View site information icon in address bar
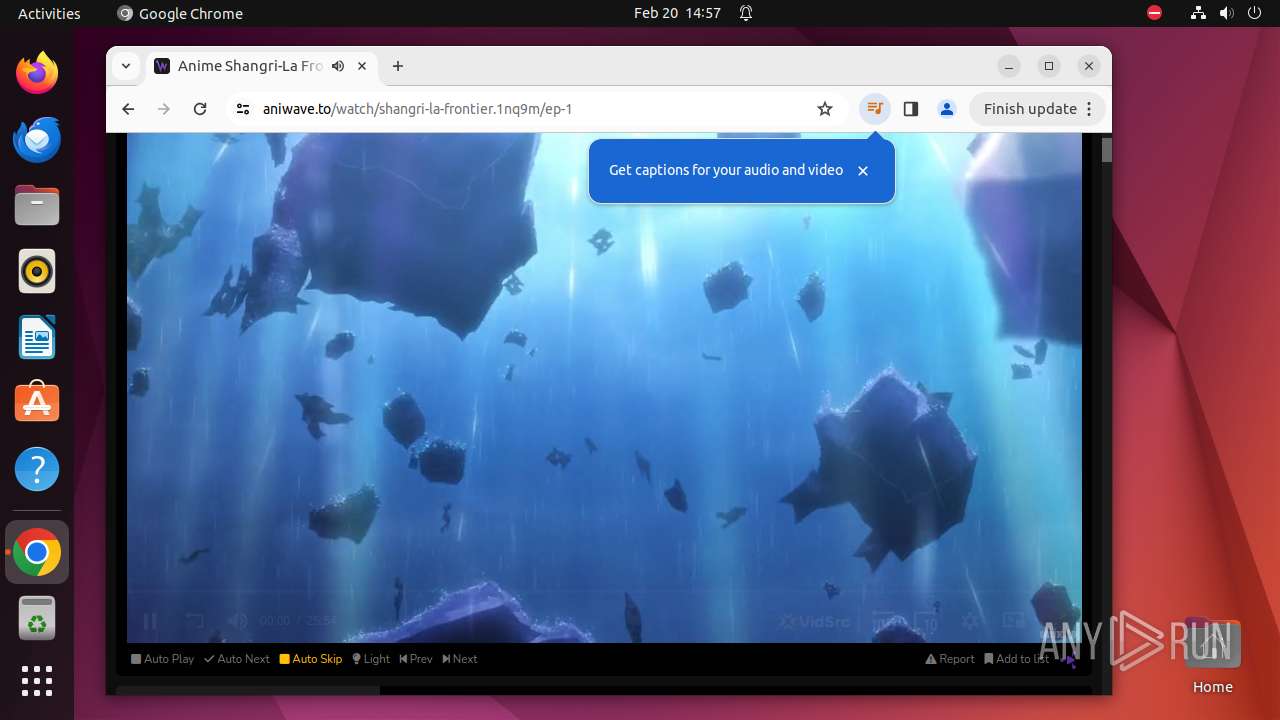The height and width of the screenshot is (720, 1280). 243,109
